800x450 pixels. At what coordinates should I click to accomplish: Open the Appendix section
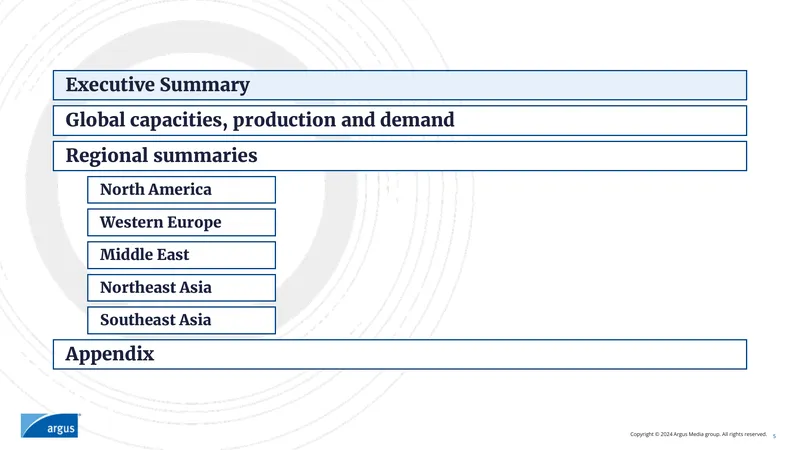tap(399, 354)
